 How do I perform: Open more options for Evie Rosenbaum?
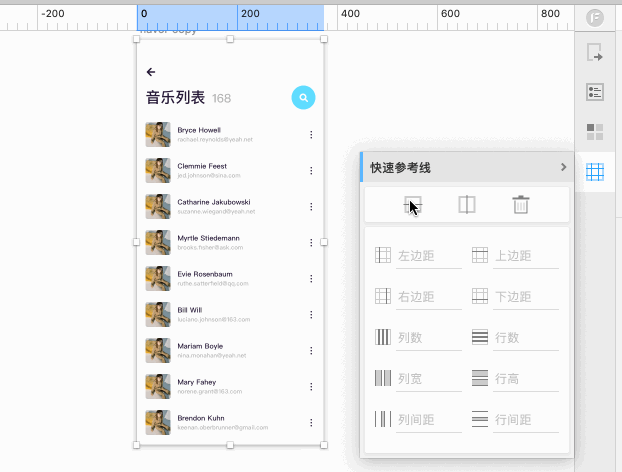[x=311, y=279]
